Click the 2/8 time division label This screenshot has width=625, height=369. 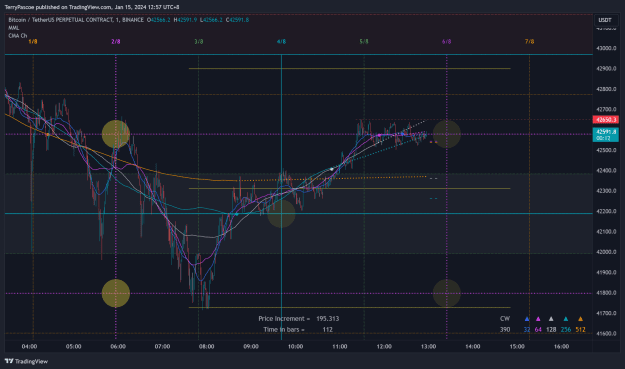coord(116,41)
